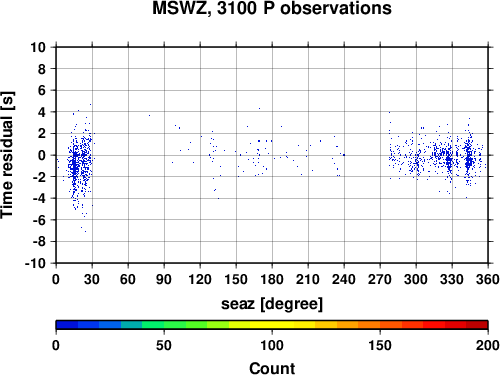Click x-axis tick label 90
The width and height of the screenshot is (500, 375).
[x=164, y=279]
